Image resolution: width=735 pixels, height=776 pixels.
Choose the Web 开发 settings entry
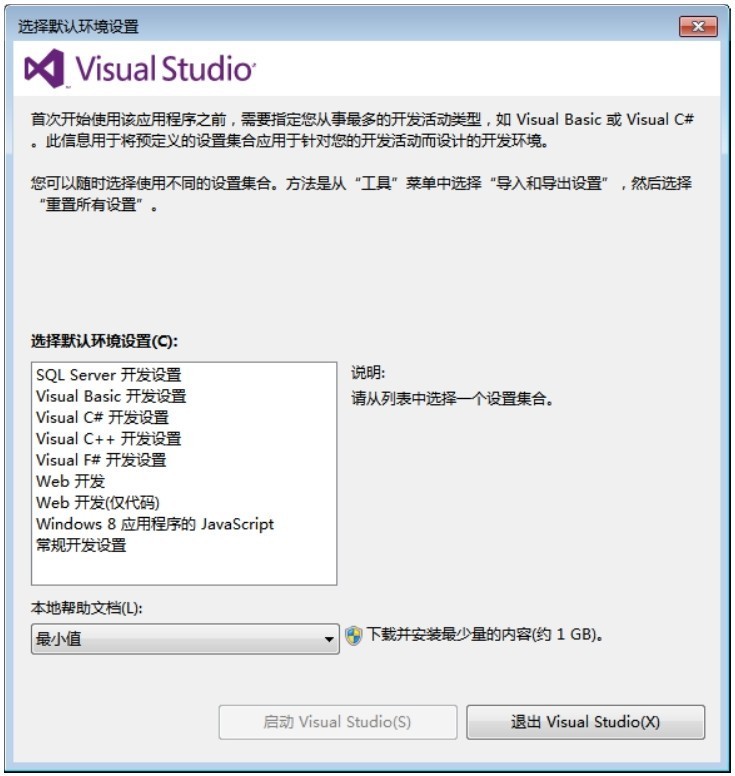point(70,481)
